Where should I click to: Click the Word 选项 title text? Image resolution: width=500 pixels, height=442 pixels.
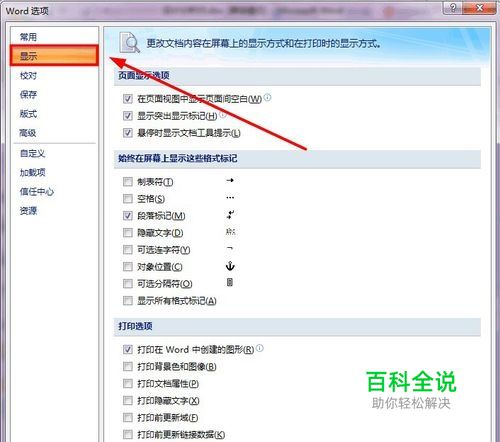point(27,11)
